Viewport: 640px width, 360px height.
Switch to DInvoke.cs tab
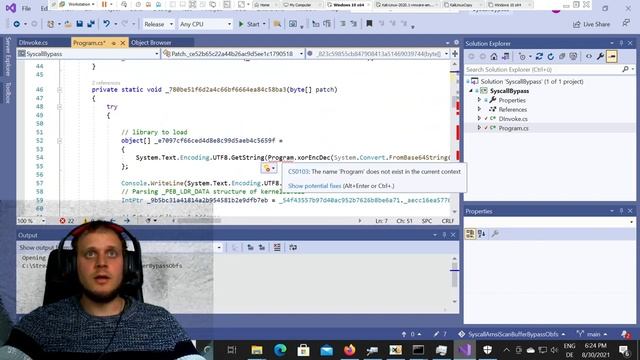pos(33,42)
